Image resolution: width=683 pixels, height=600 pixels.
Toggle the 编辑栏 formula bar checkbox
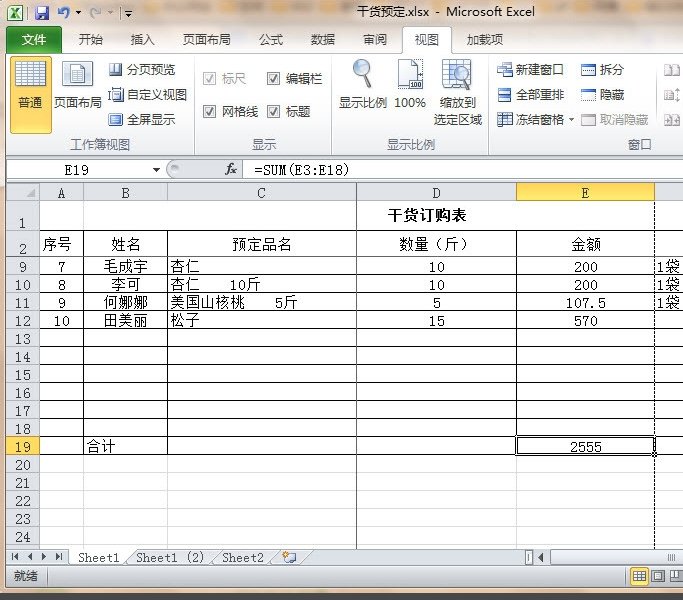tap(273, 79)
